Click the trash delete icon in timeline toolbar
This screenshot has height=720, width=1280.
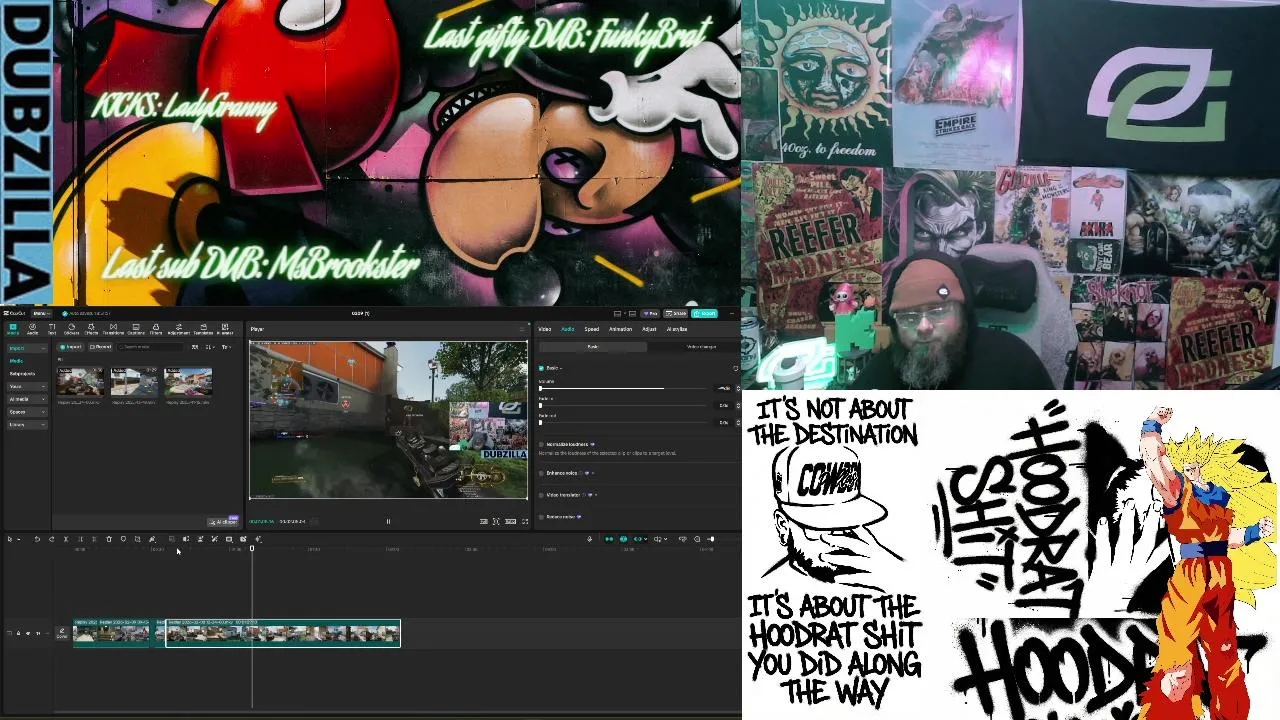click(109, 539)
